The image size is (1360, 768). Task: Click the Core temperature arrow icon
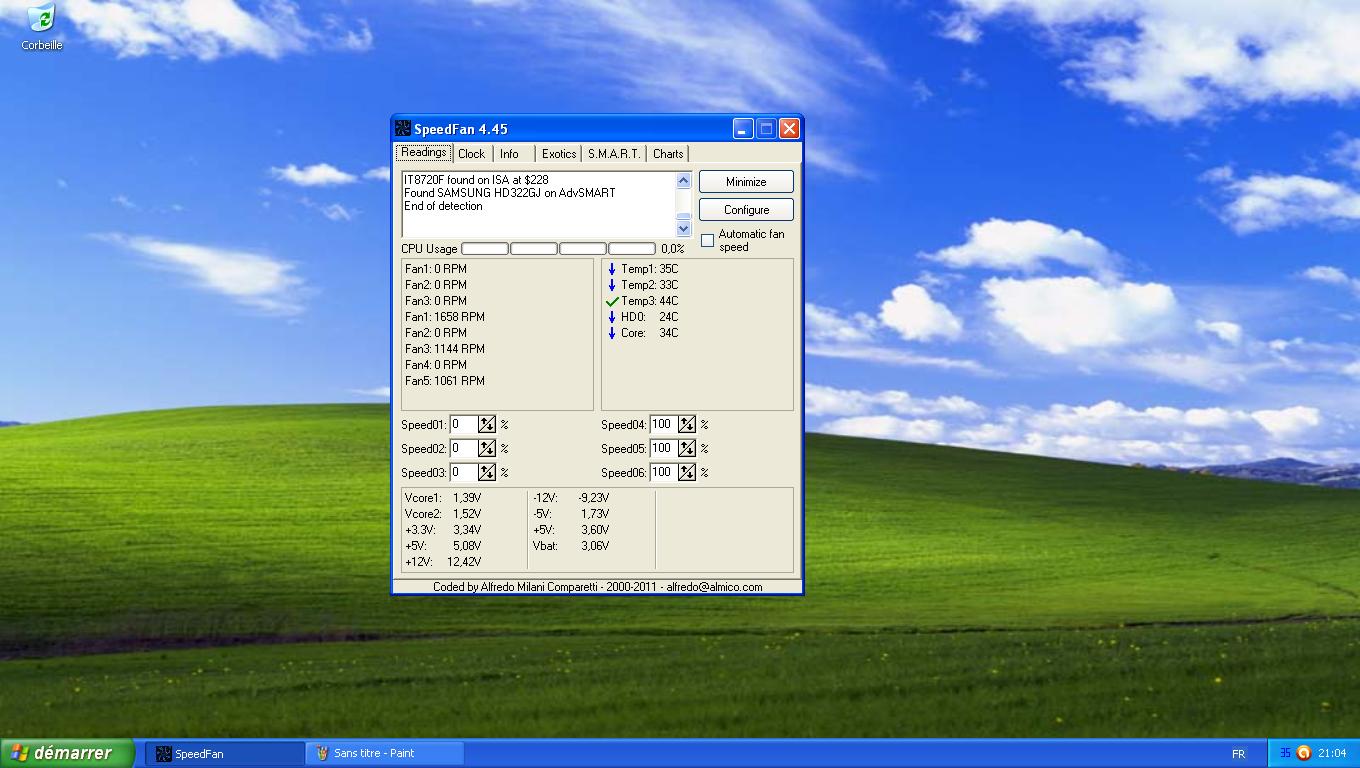[x=612, y=333]
